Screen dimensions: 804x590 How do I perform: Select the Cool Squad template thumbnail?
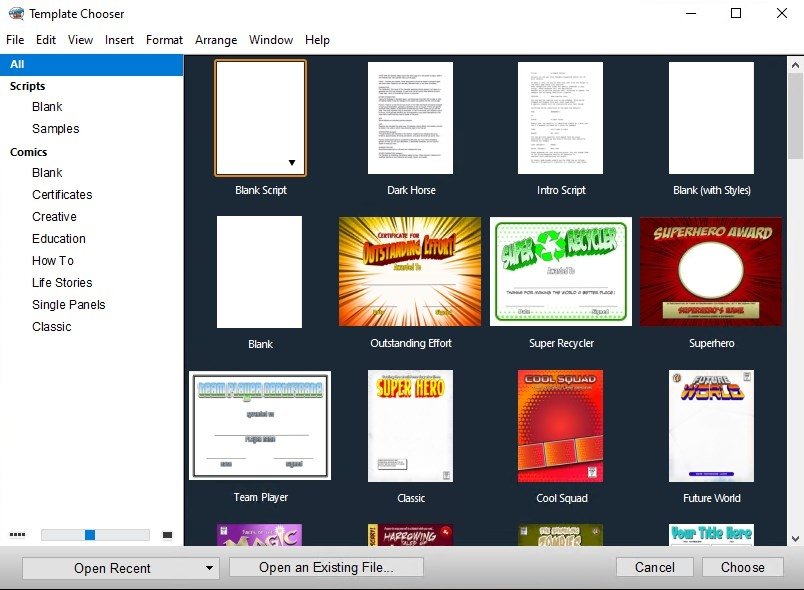pos(560,426)
